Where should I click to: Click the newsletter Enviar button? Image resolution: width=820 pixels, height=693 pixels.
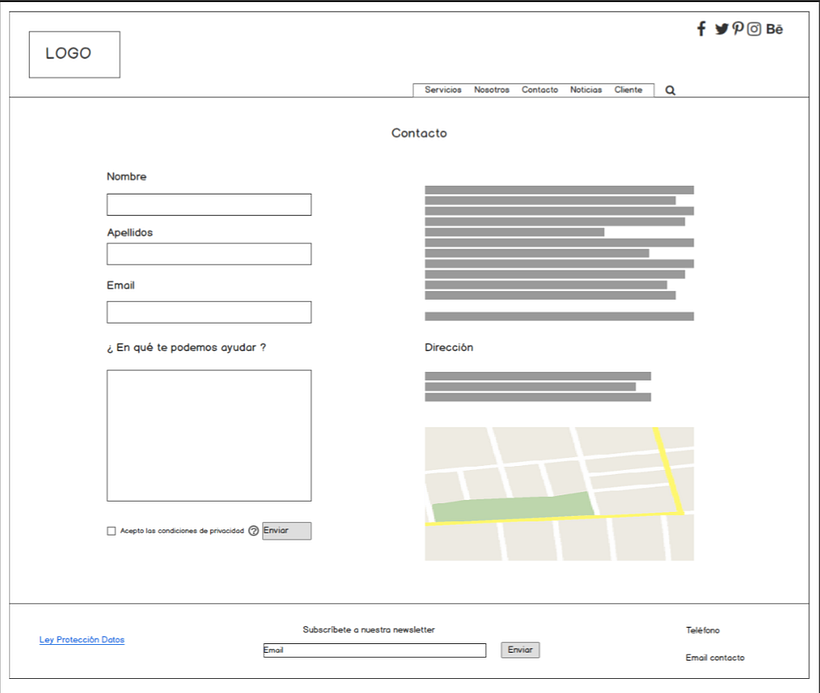(x=520, y=650)
